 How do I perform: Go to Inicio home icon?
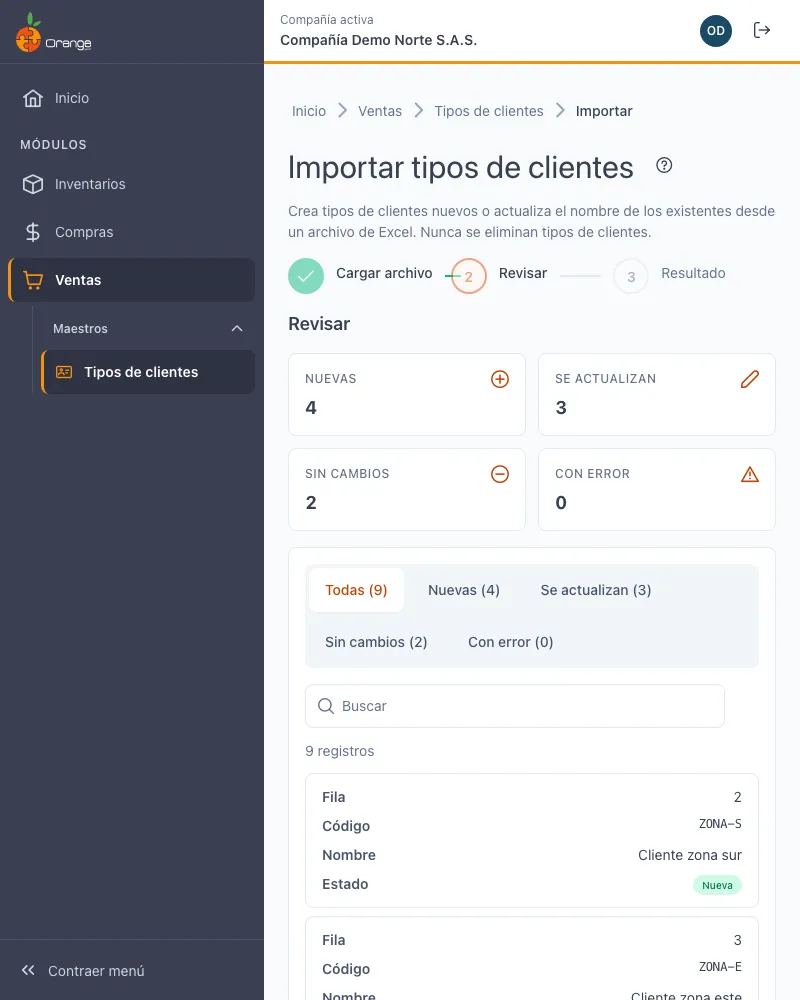coord(33,98)
